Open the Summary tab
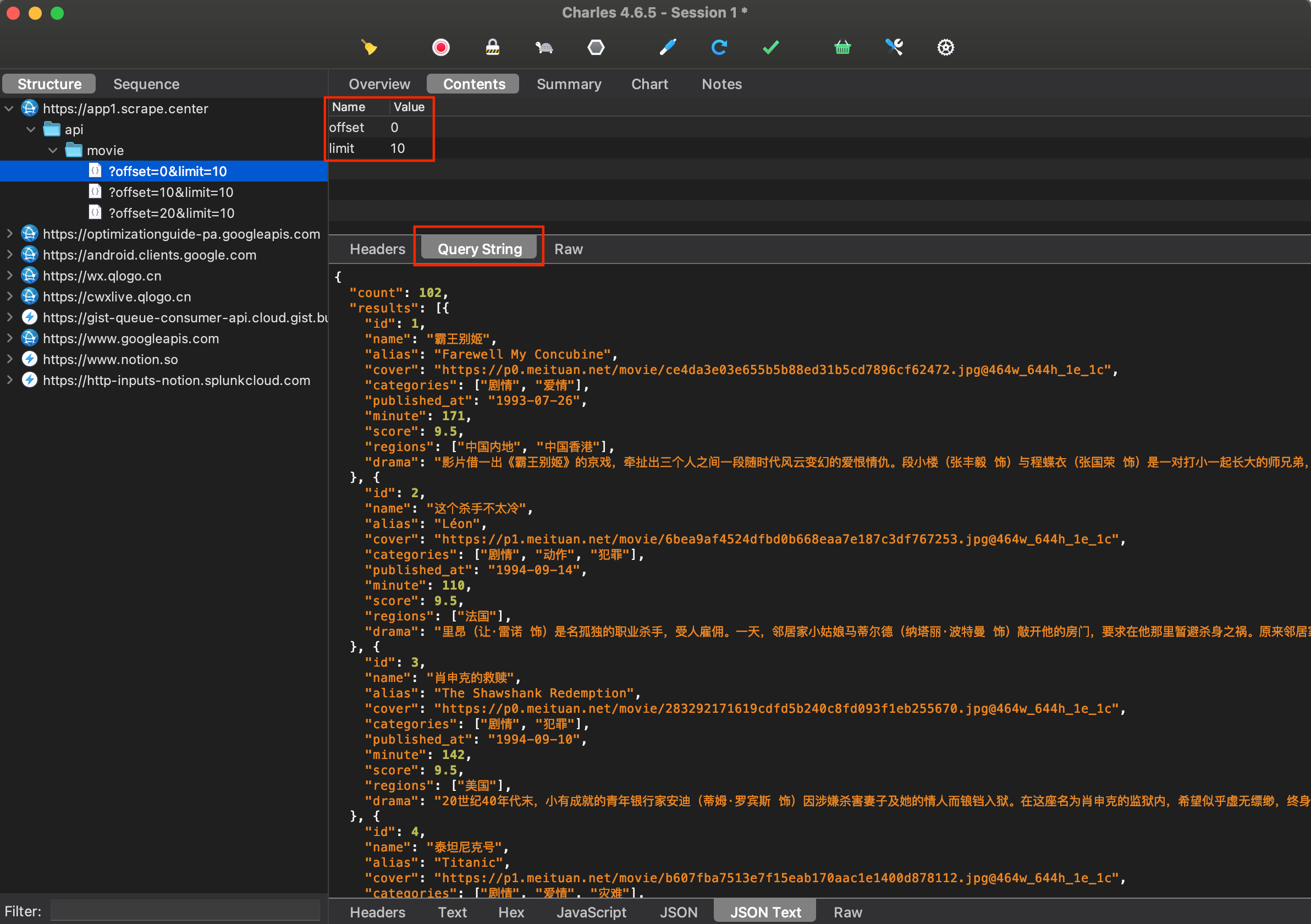This screenshot has height=924, width=1311. 569,84
